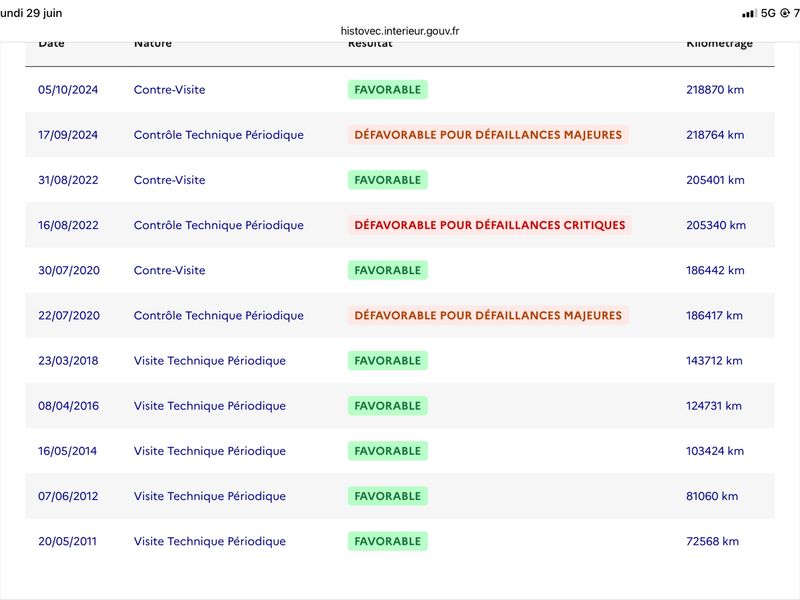Click Contrôle Technique Périodique dated 16/08/2022

pyautogui.click(x=218, y=225)
